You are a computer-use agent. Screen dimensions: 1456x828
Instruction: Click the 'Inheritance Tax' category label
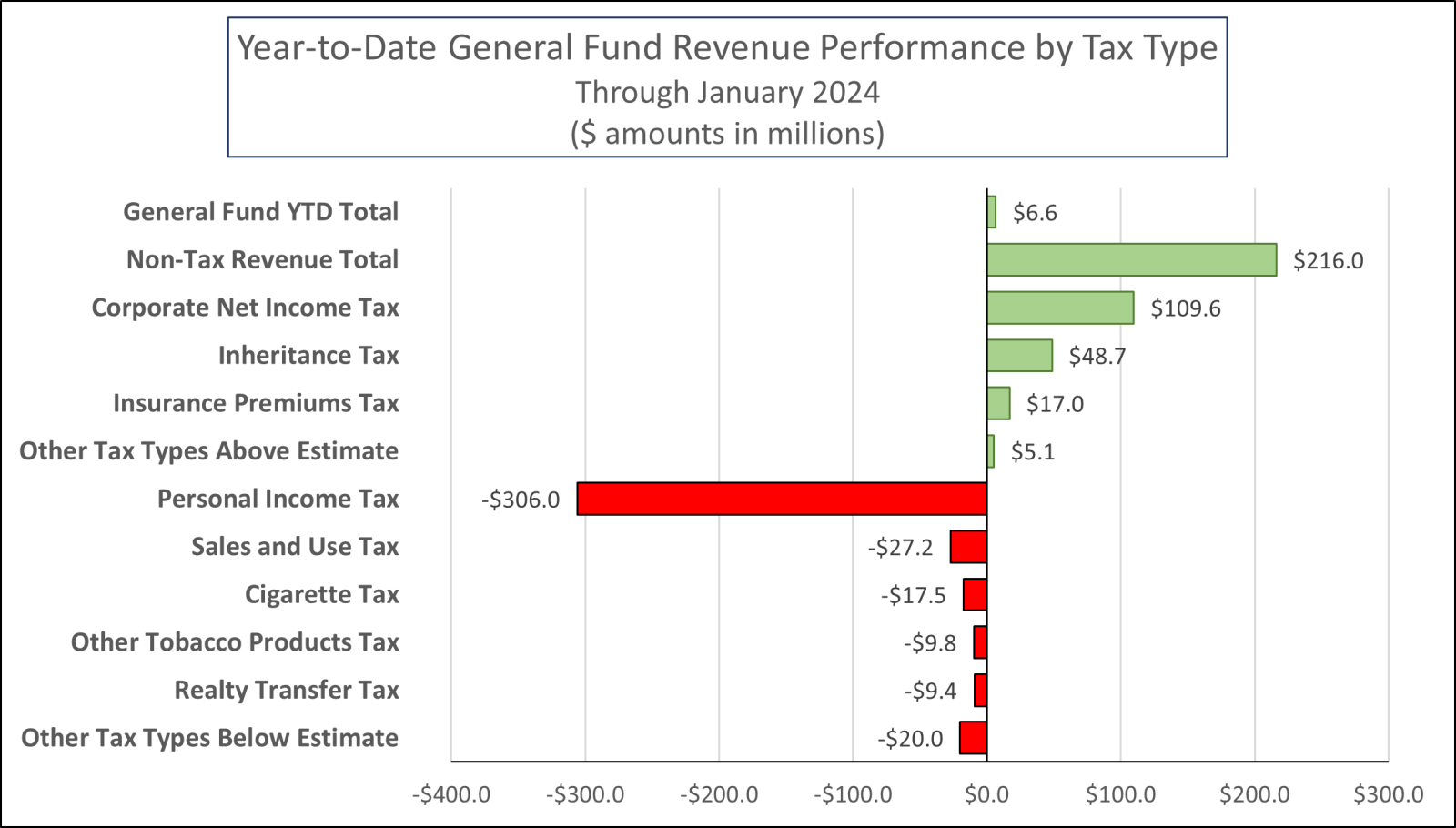click(x=308, y=356)
